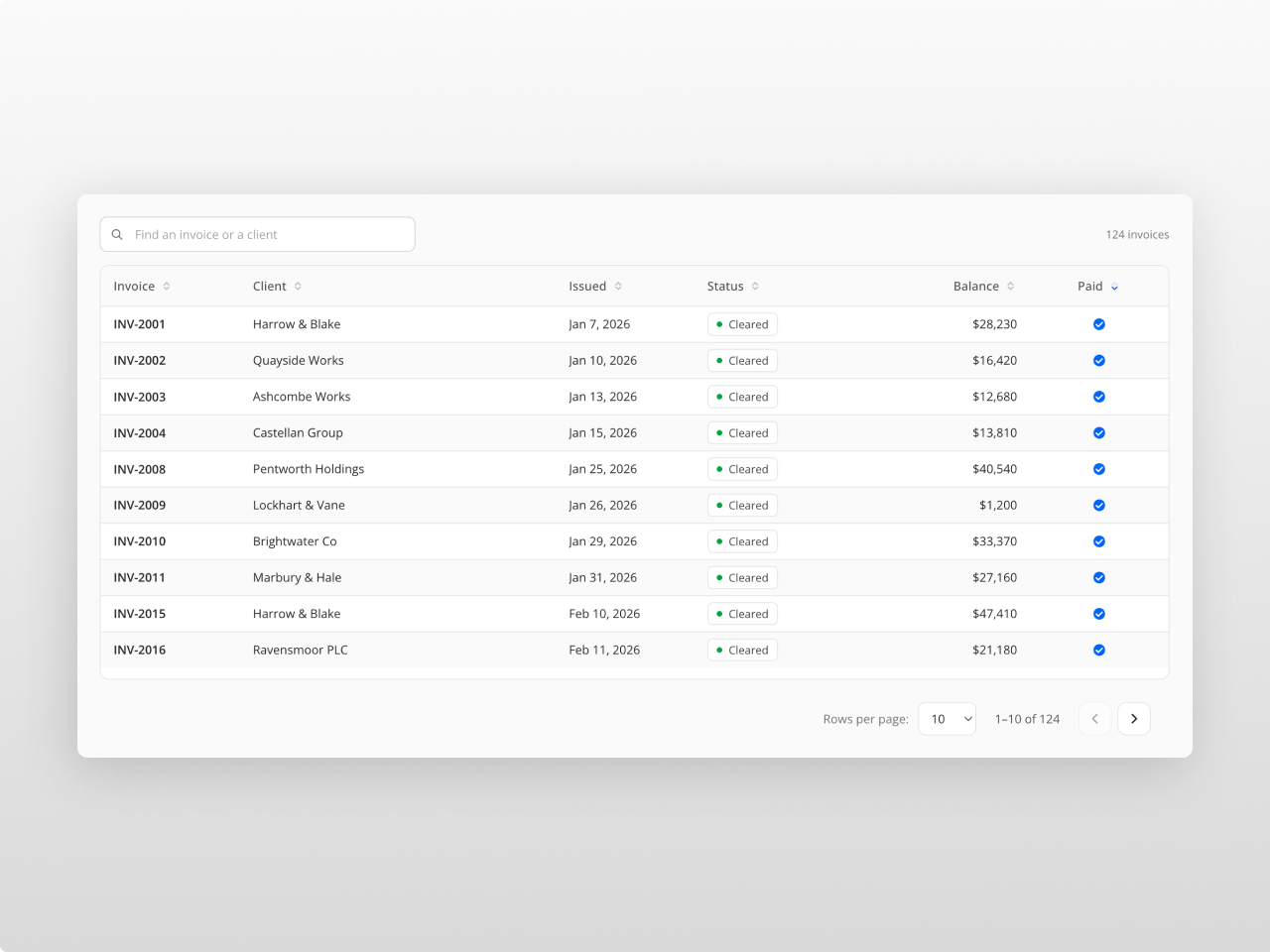Select invoice number INV-2015
Screen dimensions: 1270x952
(139, 614)
